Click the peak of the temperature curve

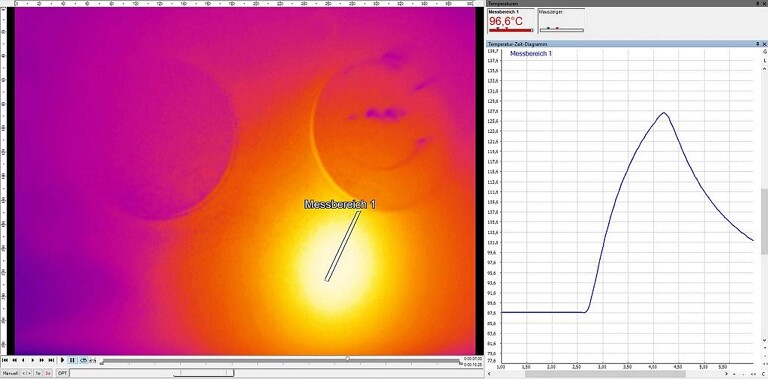coord(664,113)
